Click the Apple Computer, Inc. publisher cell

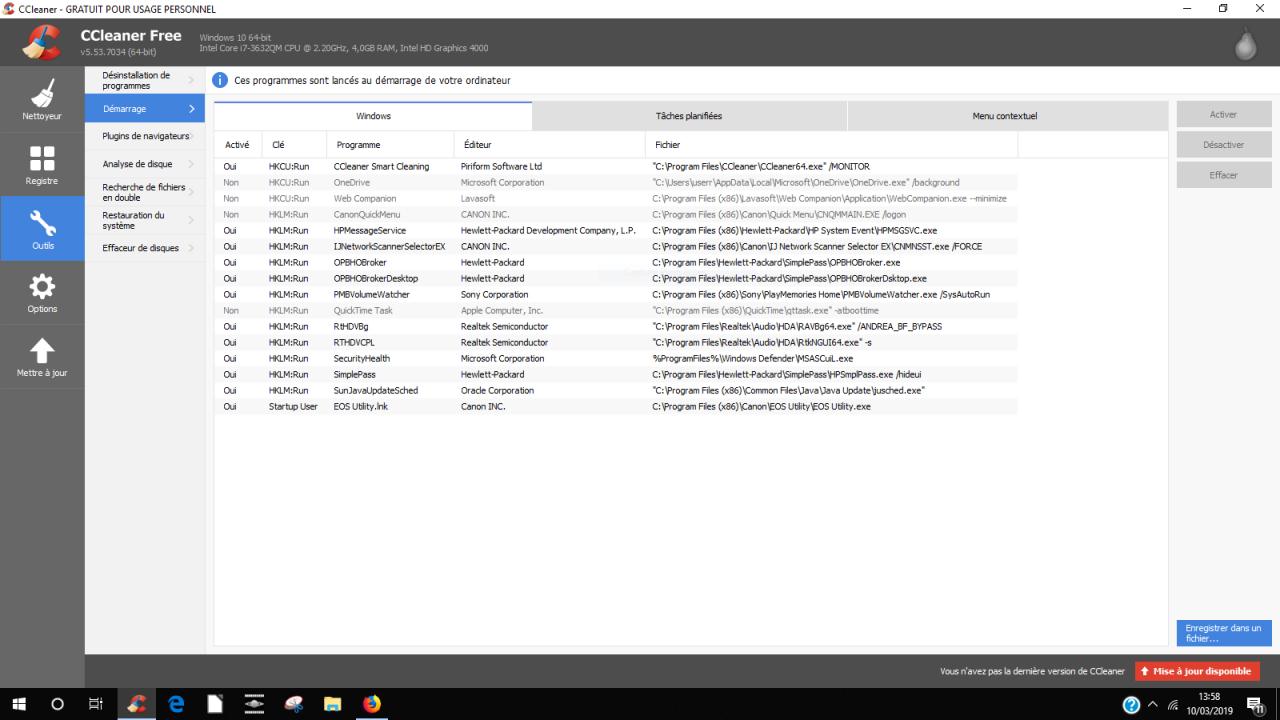[502, 311]
